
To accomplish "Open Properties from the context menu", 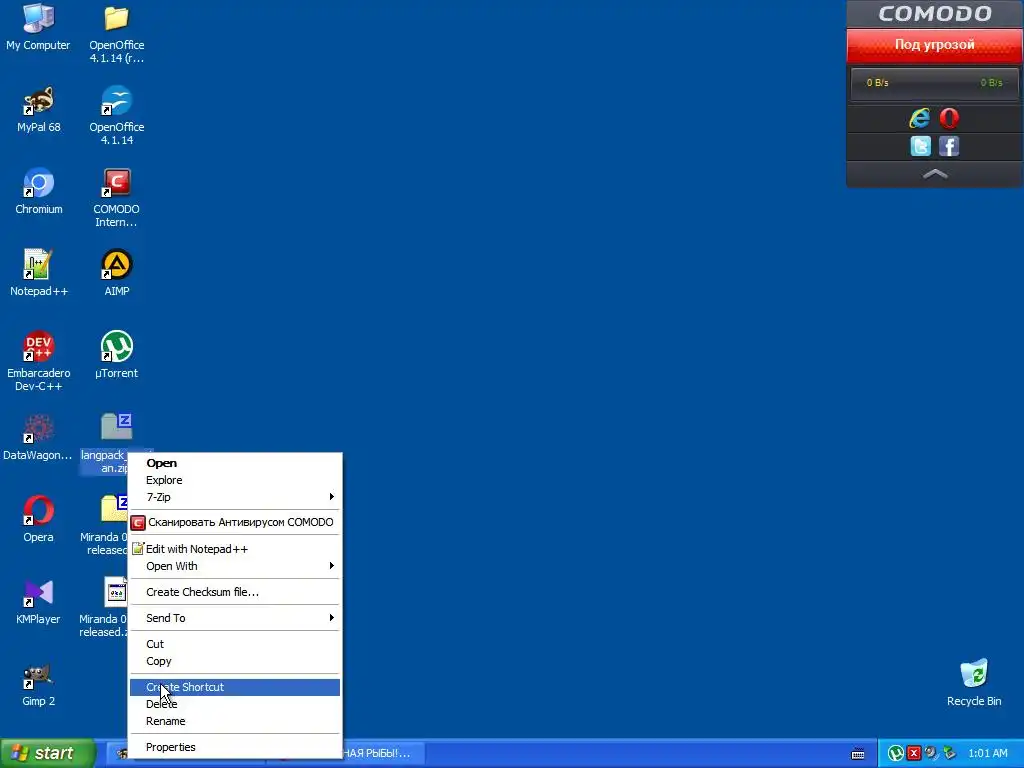I will coord(234,747).
